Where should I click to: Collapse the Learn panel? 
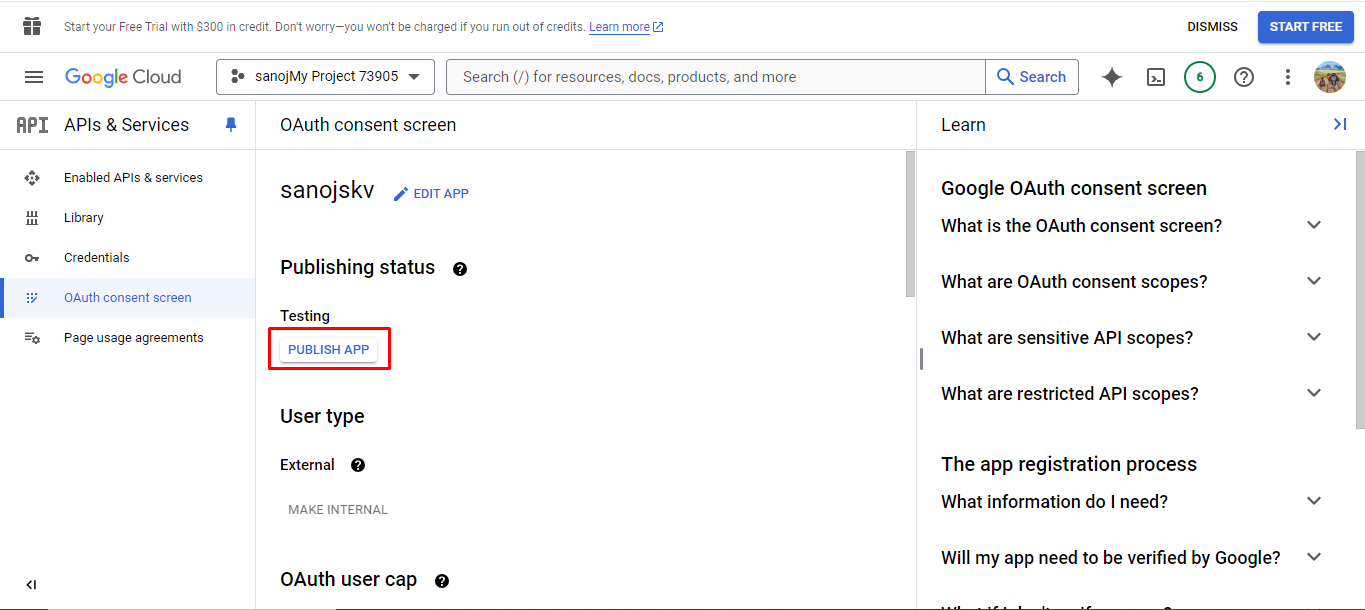tap(1340, 124)
